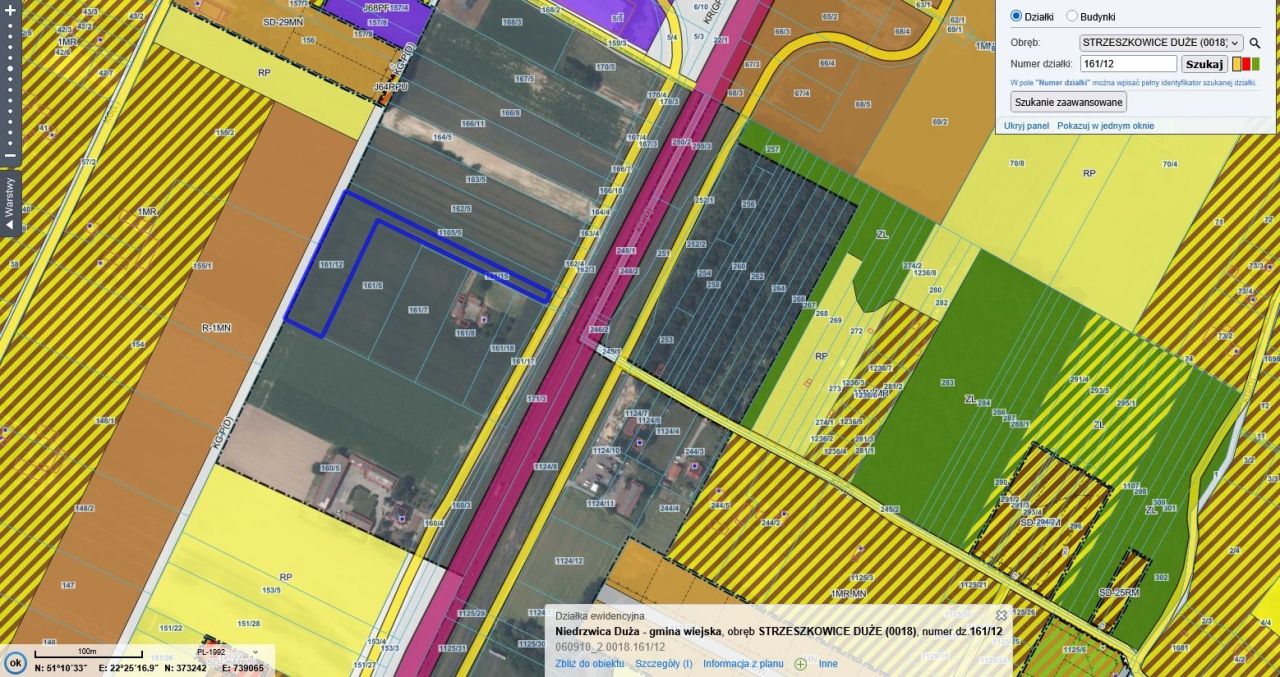
Task: Close the Działka ewidencyjna info popup
Action: tap(1001, 615)
